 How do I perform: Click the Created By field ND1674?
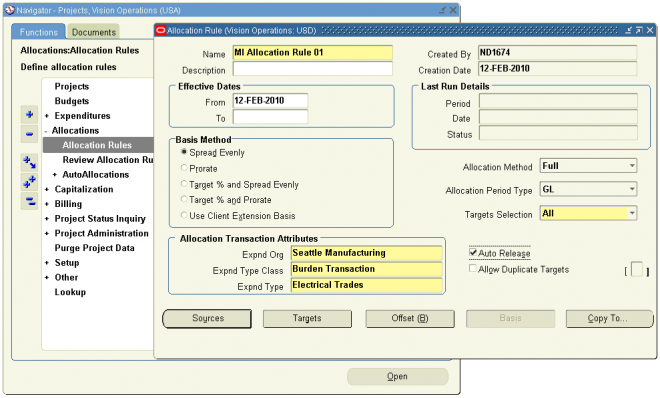pos(558,53)
